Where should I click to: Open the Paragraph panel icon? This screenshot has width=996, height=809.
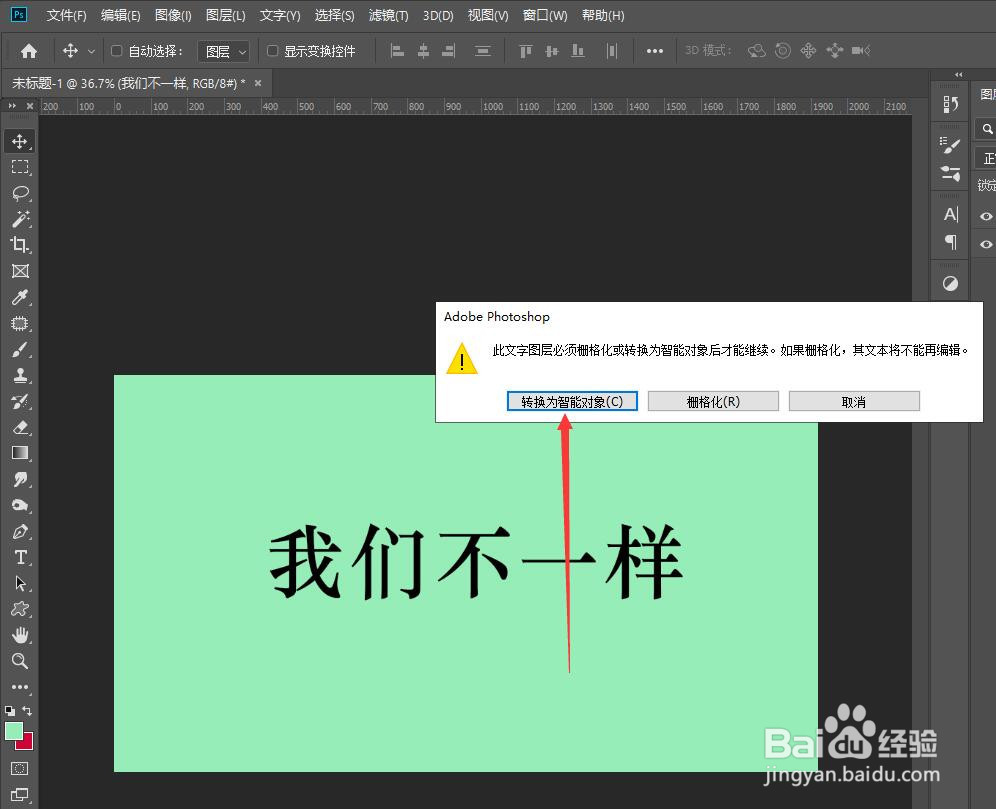[949, 242]
